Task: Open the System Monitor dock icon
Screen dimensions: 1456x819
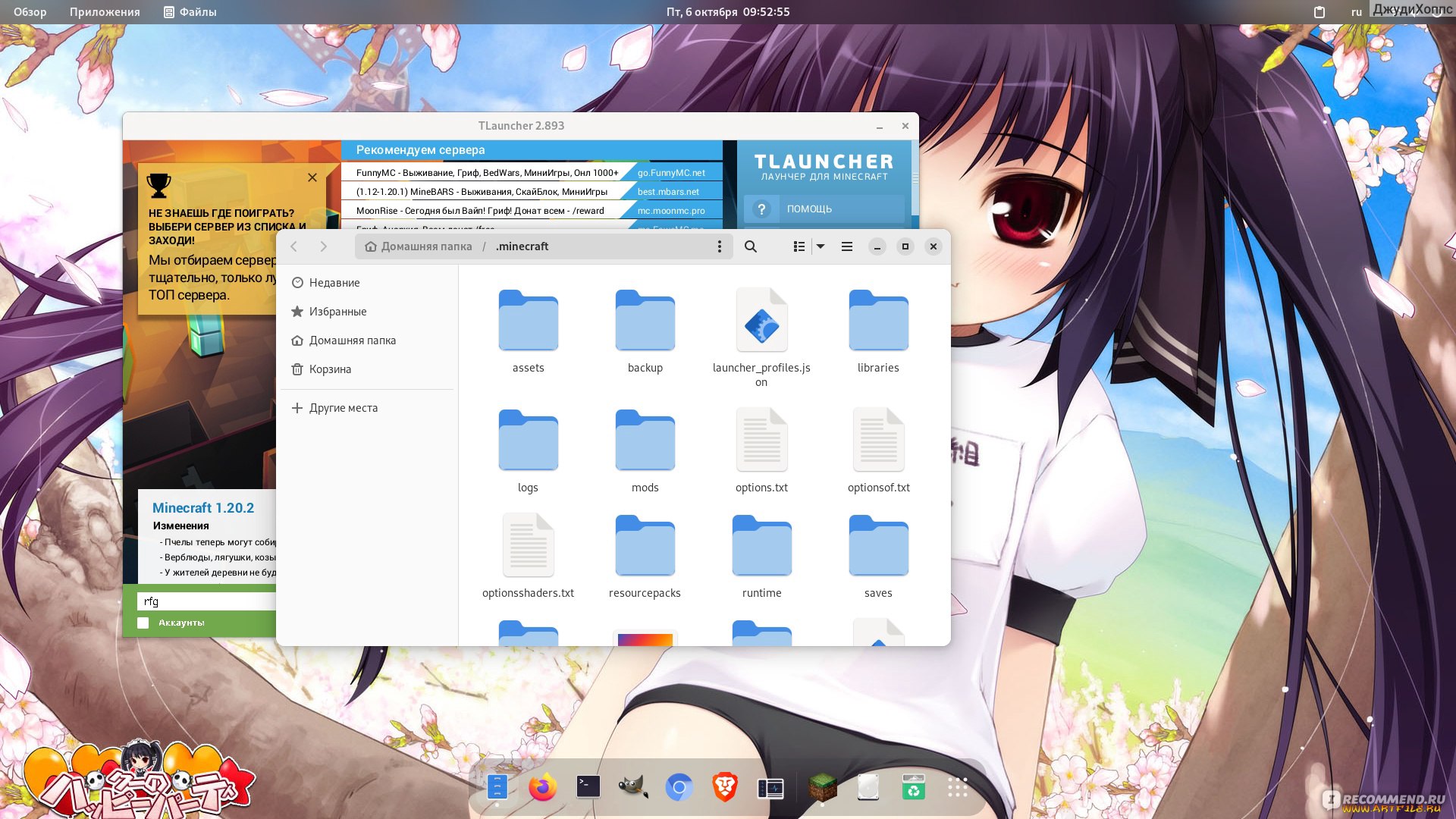Action: (770, 789)
